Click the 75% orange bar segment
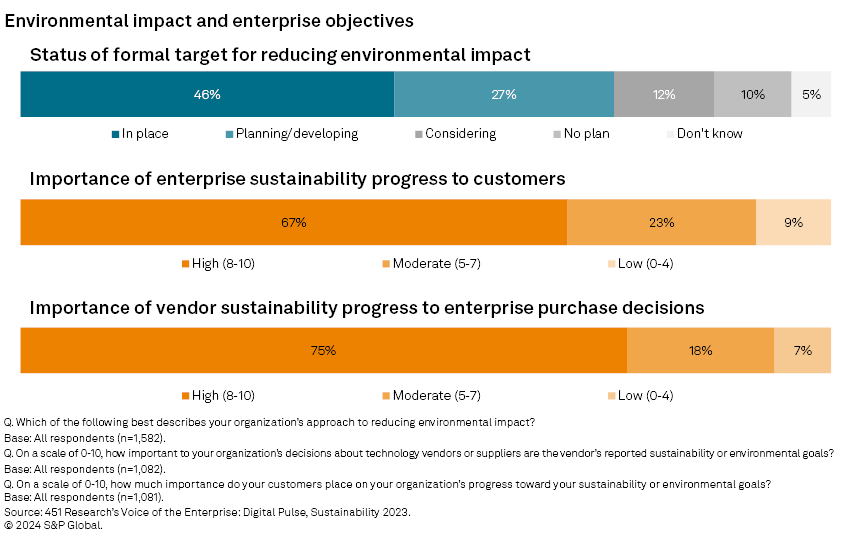Screen dimensions: 850x542 point(323,351)
